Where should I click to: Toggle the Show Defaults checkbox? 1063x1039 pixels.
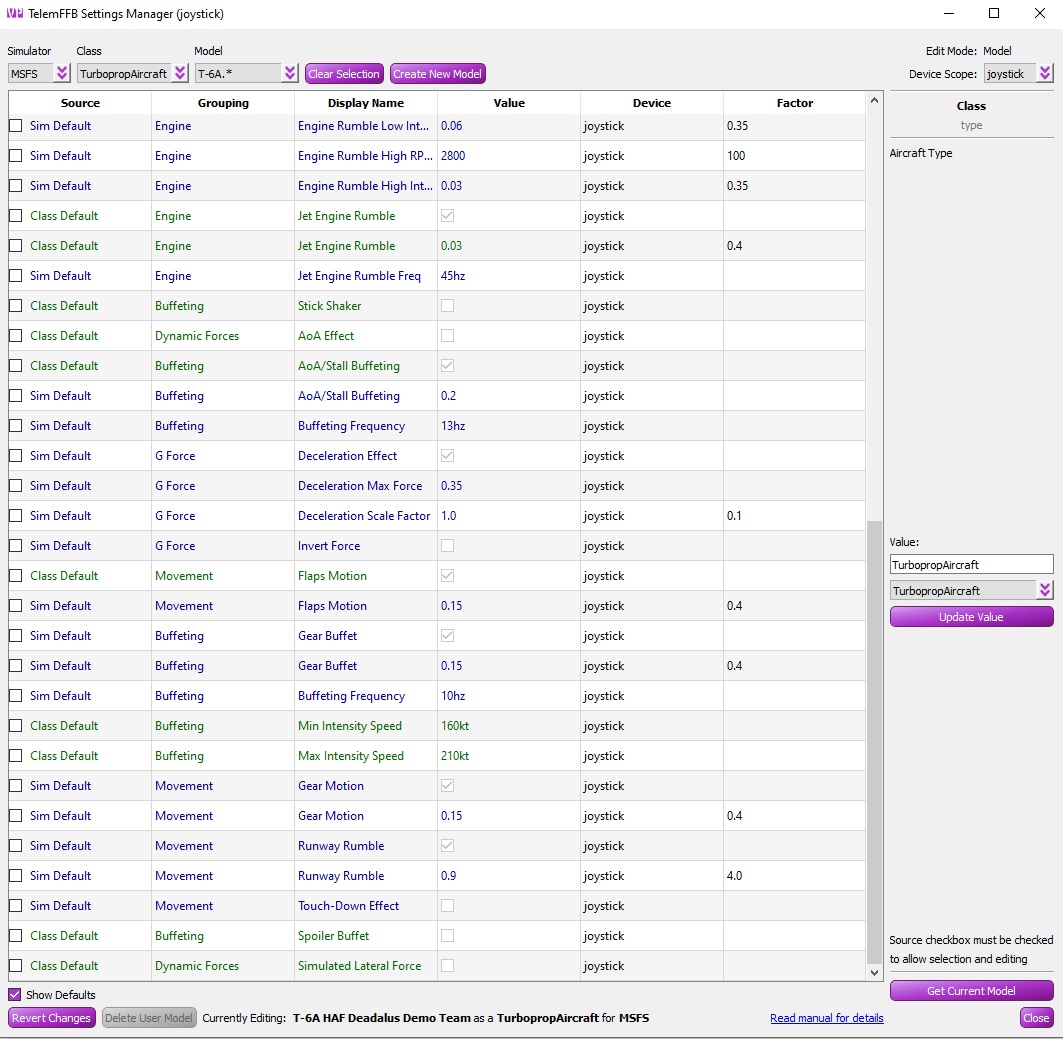14,995
